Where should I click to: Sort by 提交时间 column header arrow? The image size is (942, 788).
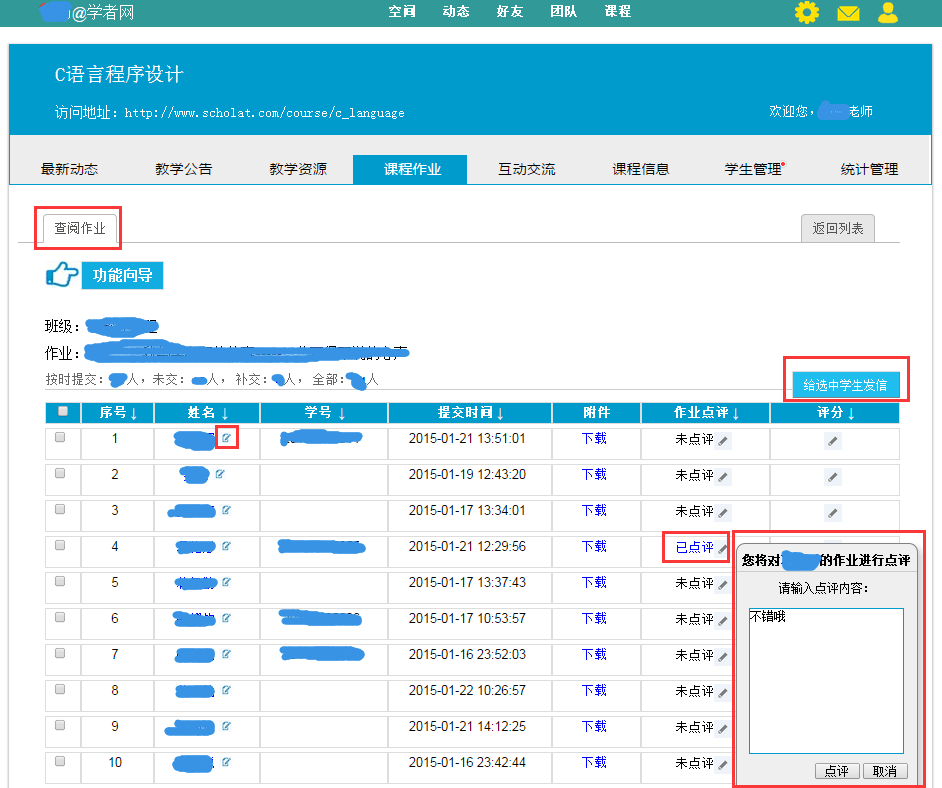pos(500,413)
